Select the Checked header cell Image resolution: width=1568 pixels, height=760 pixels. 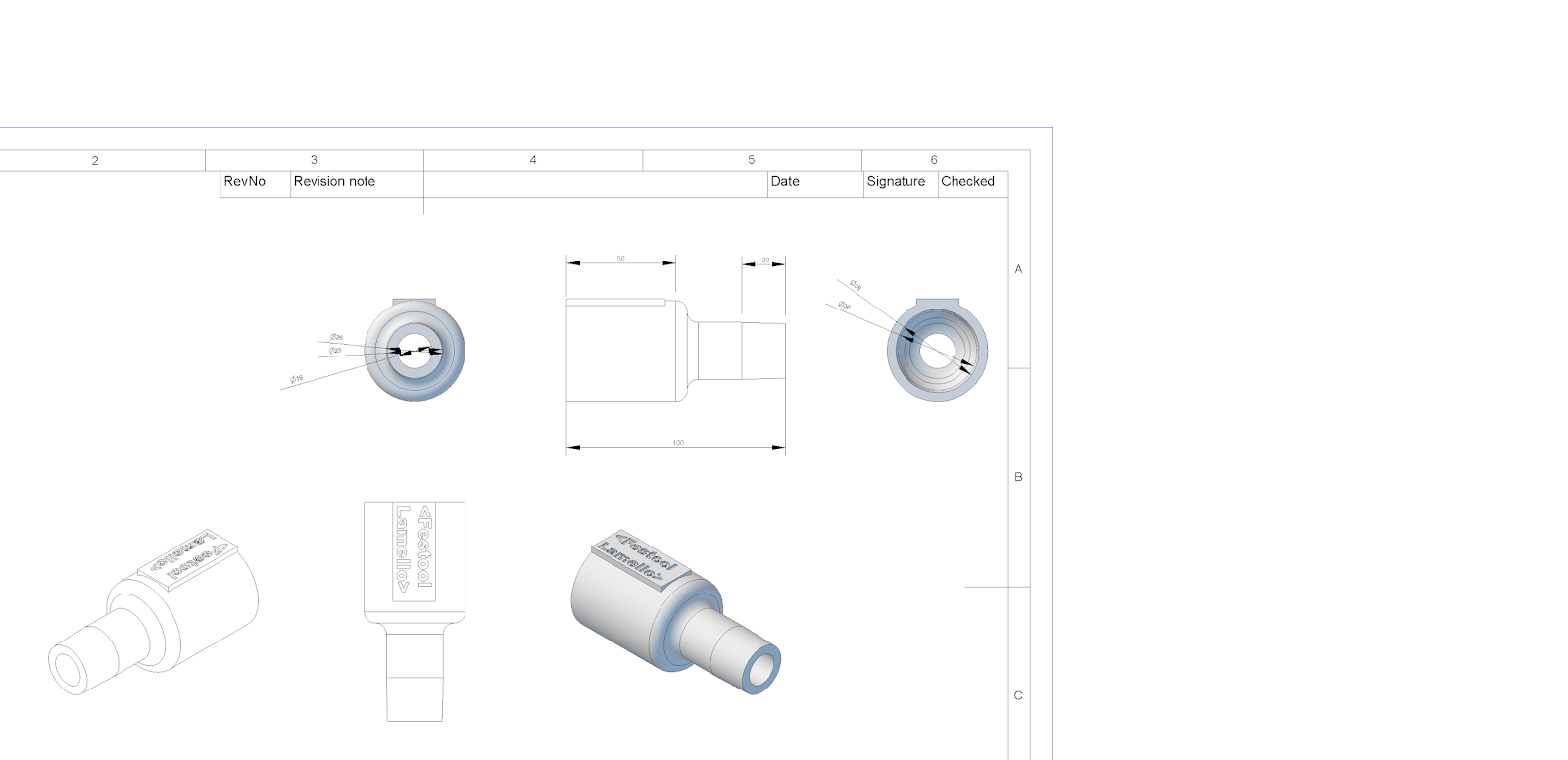(x=973, y=184)
